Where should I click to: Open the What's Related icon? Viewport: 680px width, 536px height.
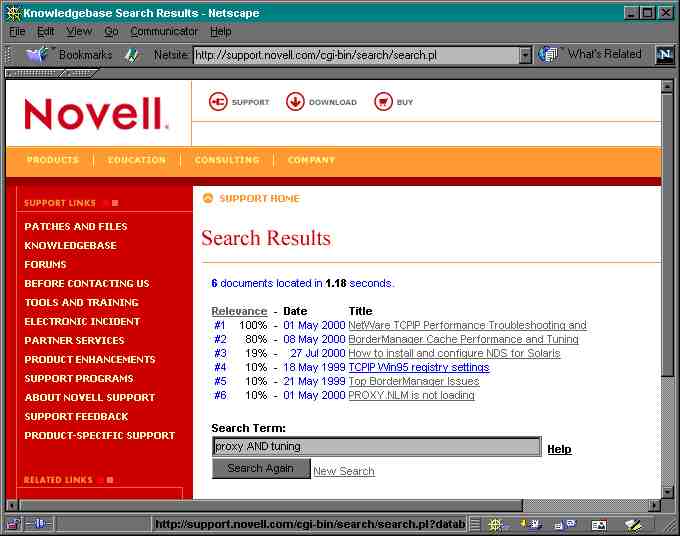(x=549, y=55)
